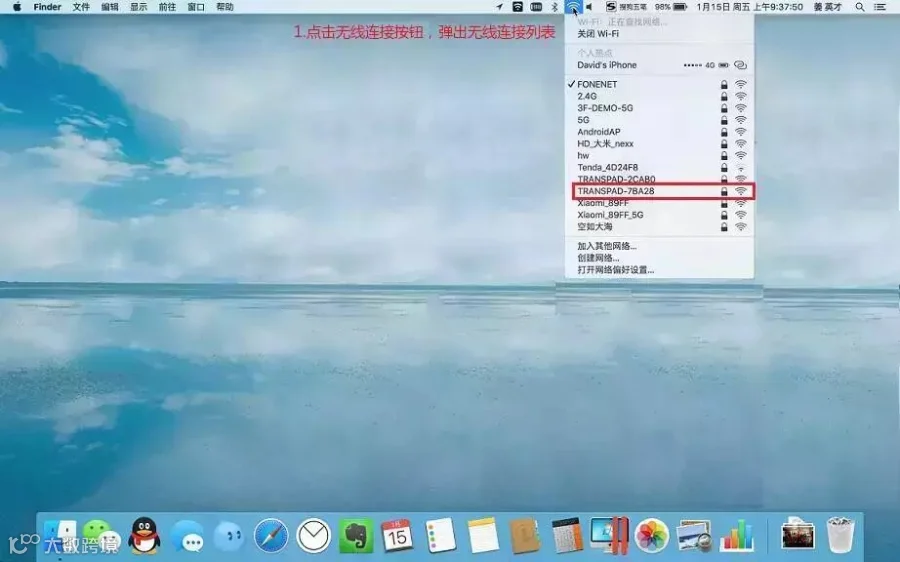Join the 2.4G network

659,96
